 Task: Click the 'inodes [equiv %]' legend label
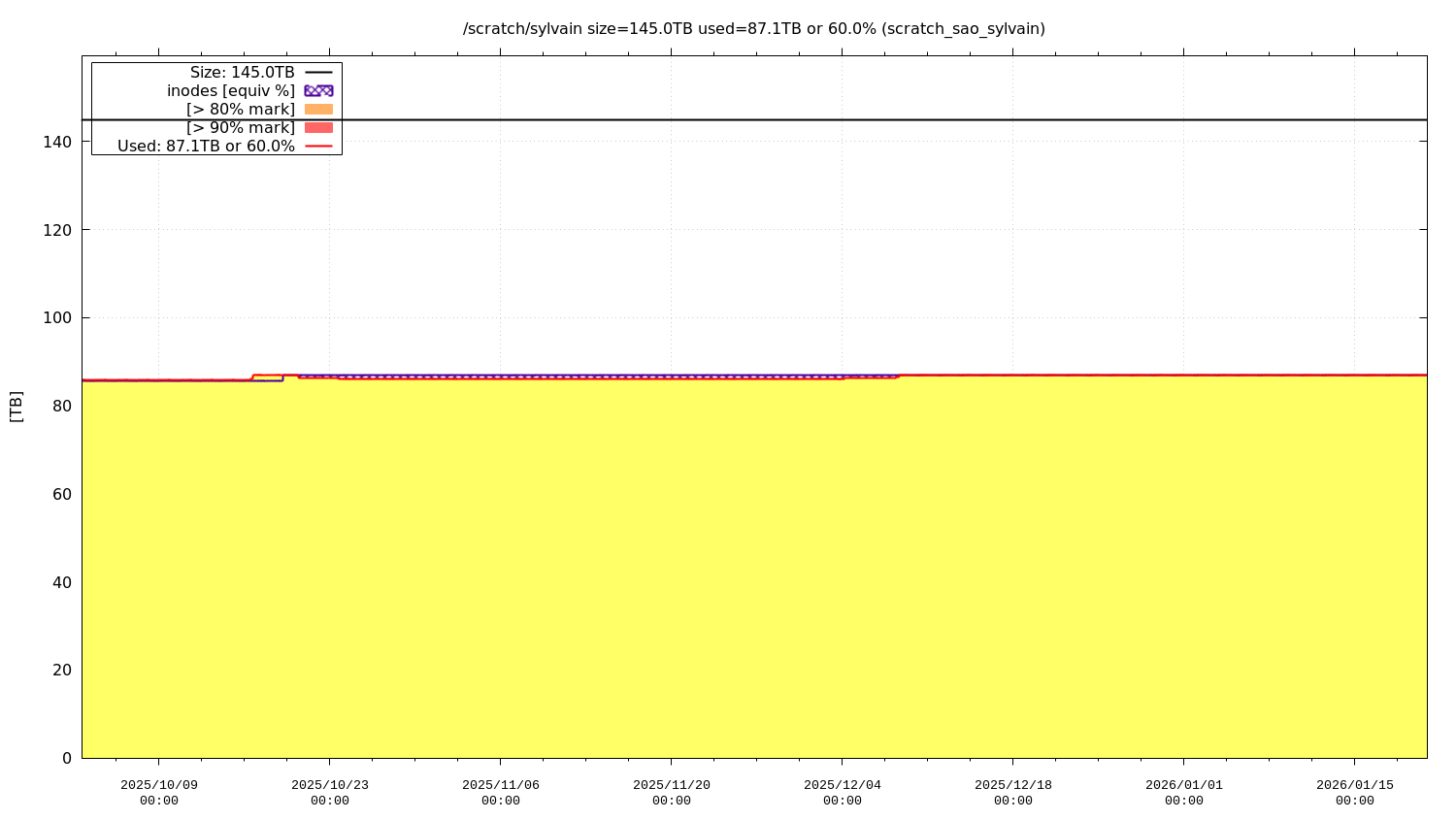[230, 91]
